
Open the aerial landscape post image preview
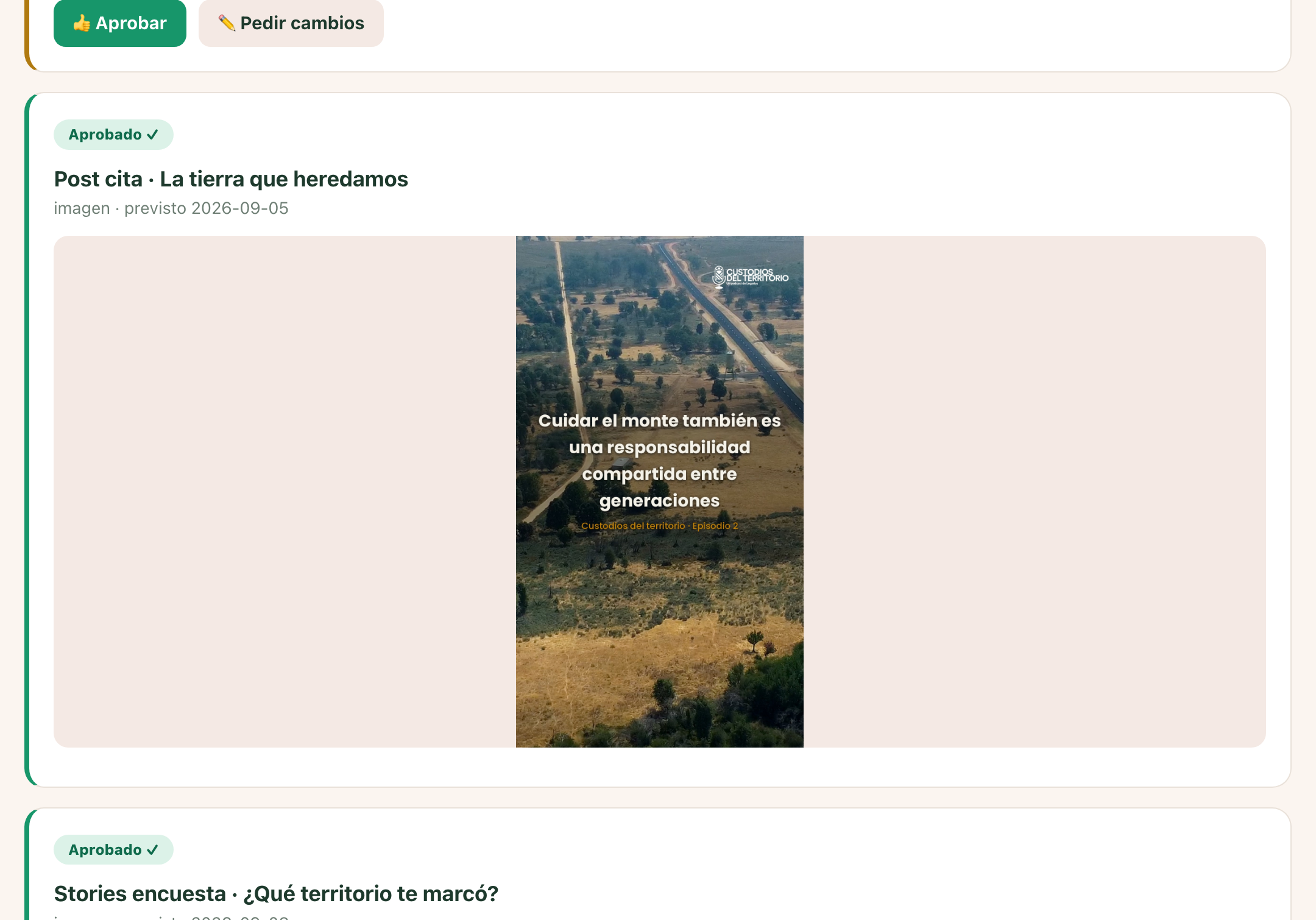click(659, 491)
